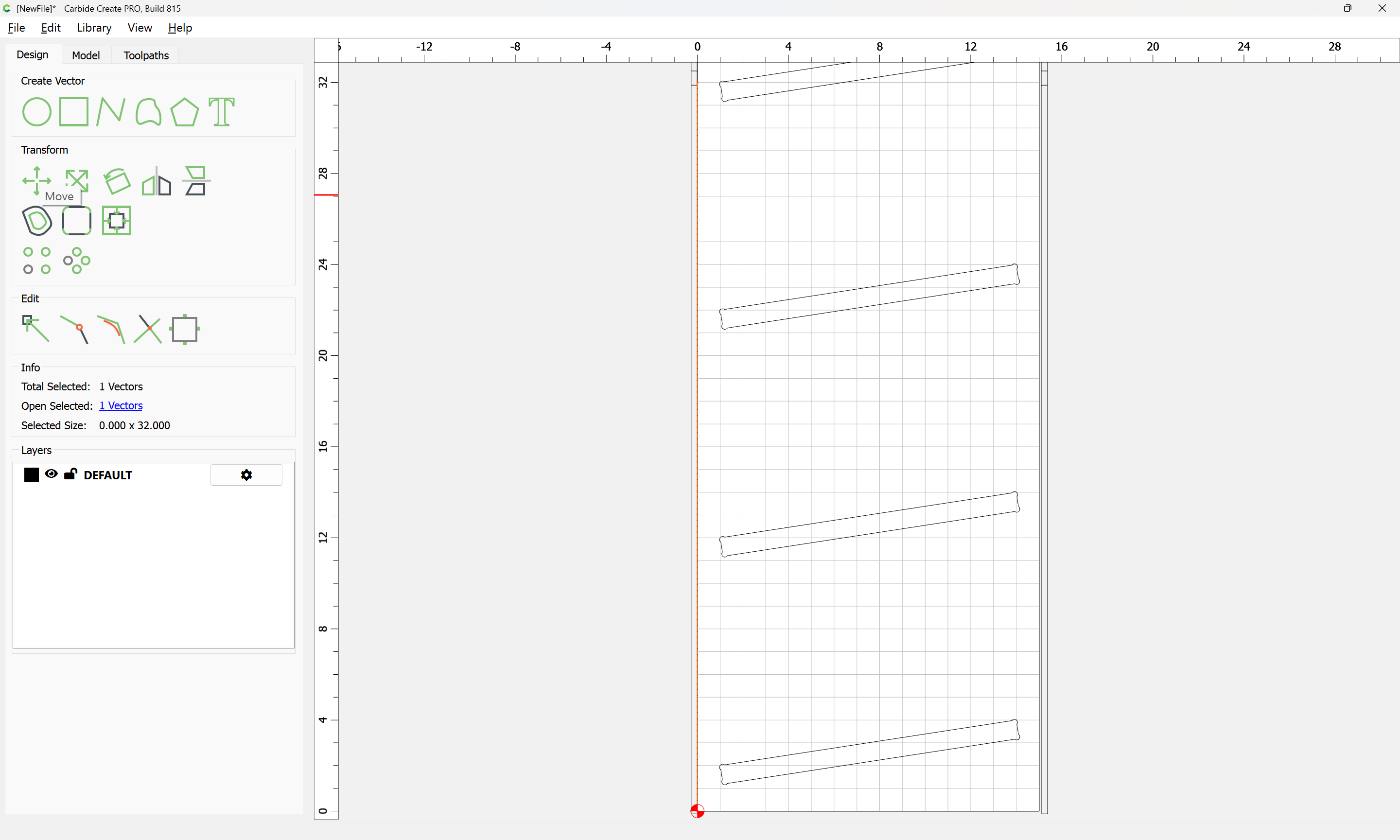This screenshot has height=840, width=1400.
Task: Open the View menu
Action: [140, 28]
